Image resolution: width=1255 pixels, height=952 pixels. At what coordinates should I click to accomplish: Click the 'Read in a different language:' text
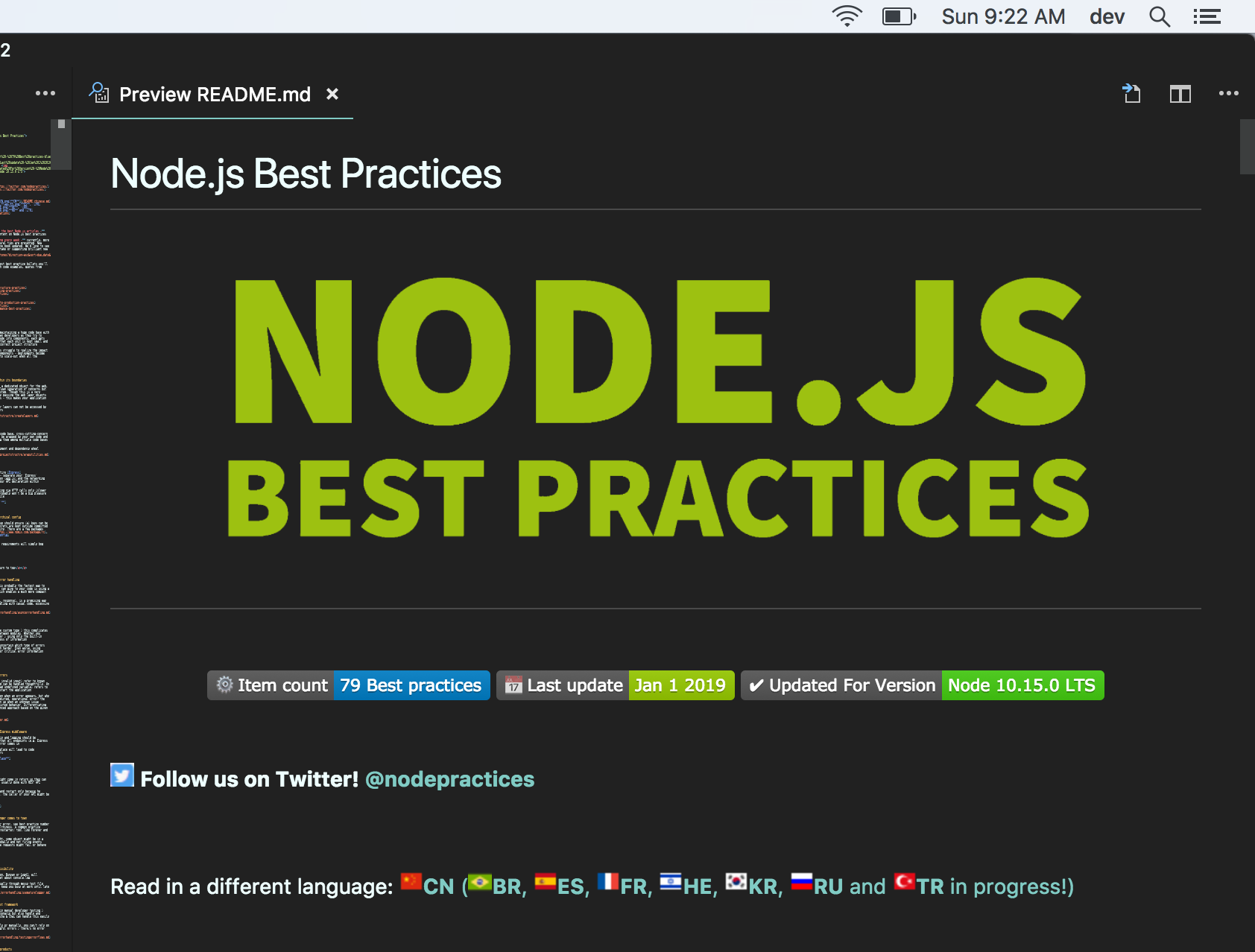252,886
